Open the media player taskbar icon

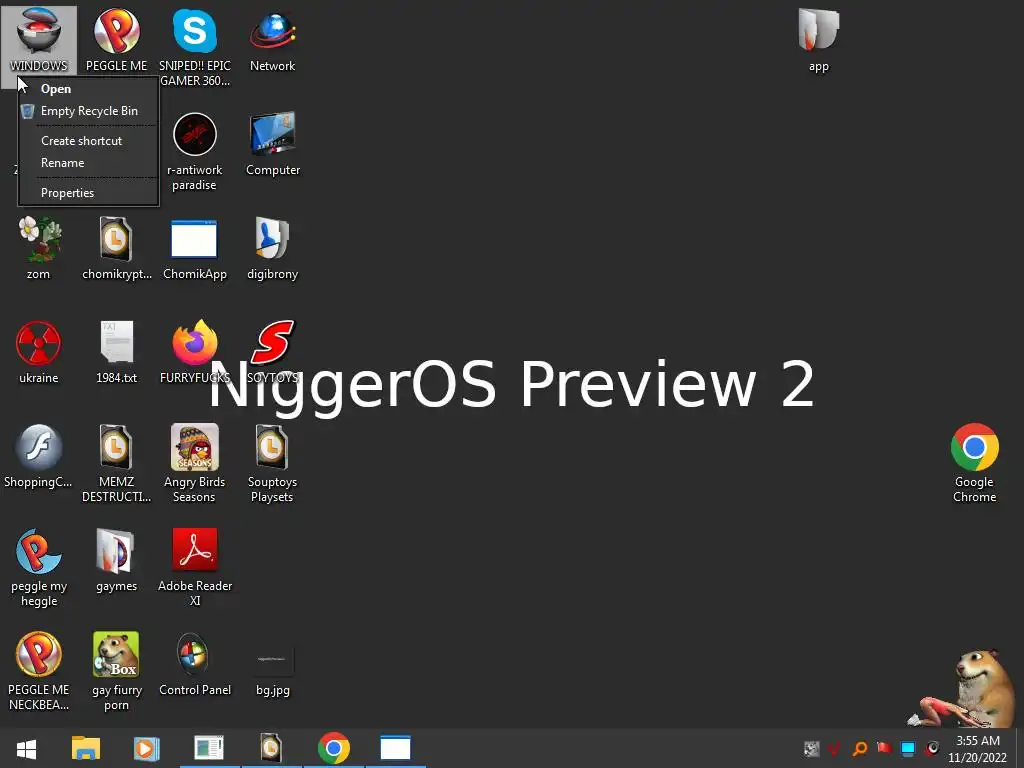[x=146, y=748]
